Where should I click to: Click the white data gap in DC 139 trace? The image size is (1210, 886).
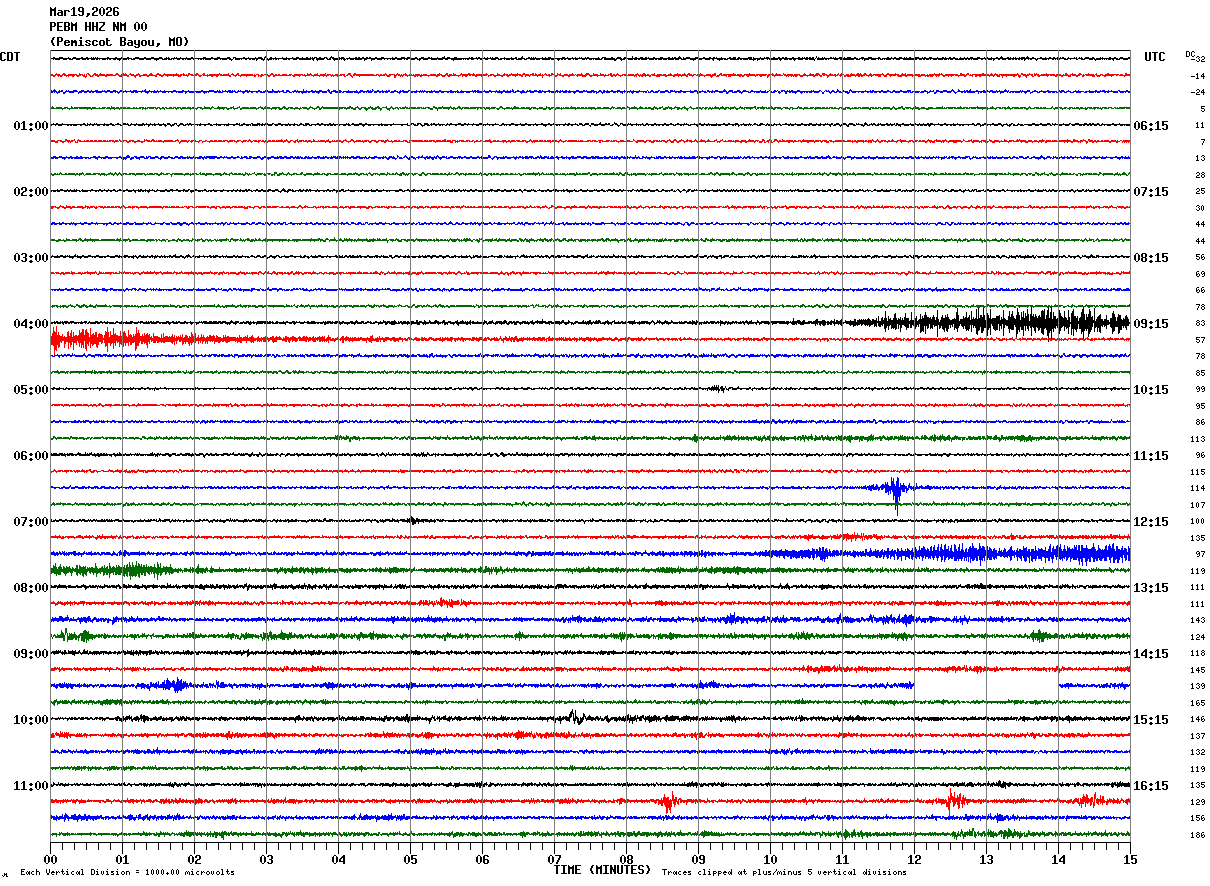pyautogui.click(x=986, y=686)
